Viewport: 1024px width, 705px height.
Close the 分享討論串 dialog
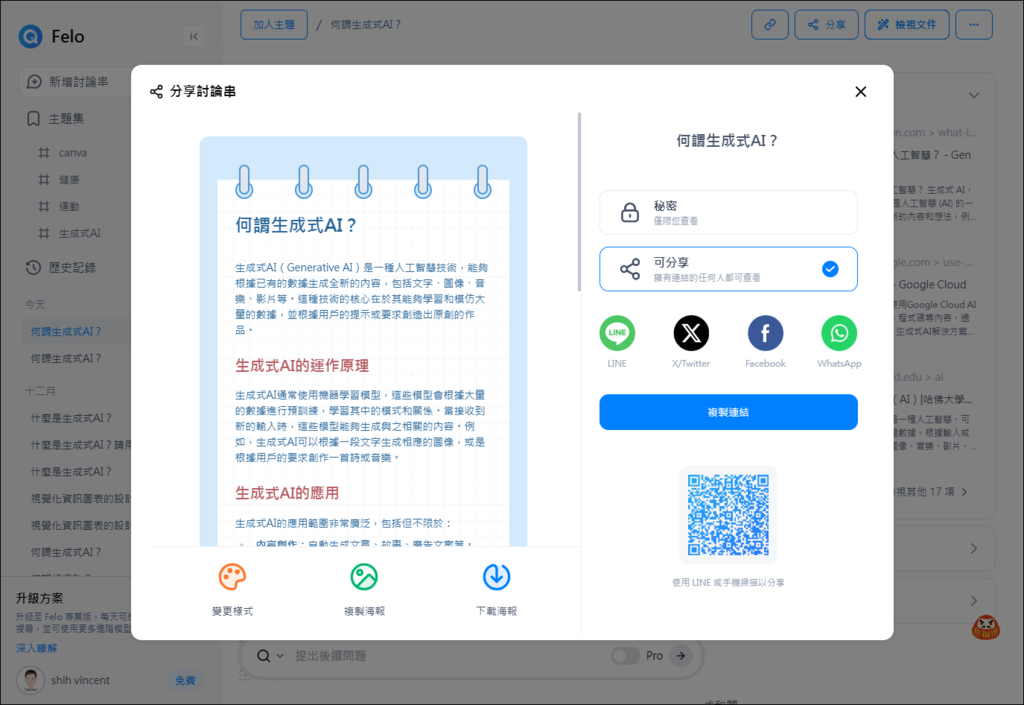coord(861,92)
